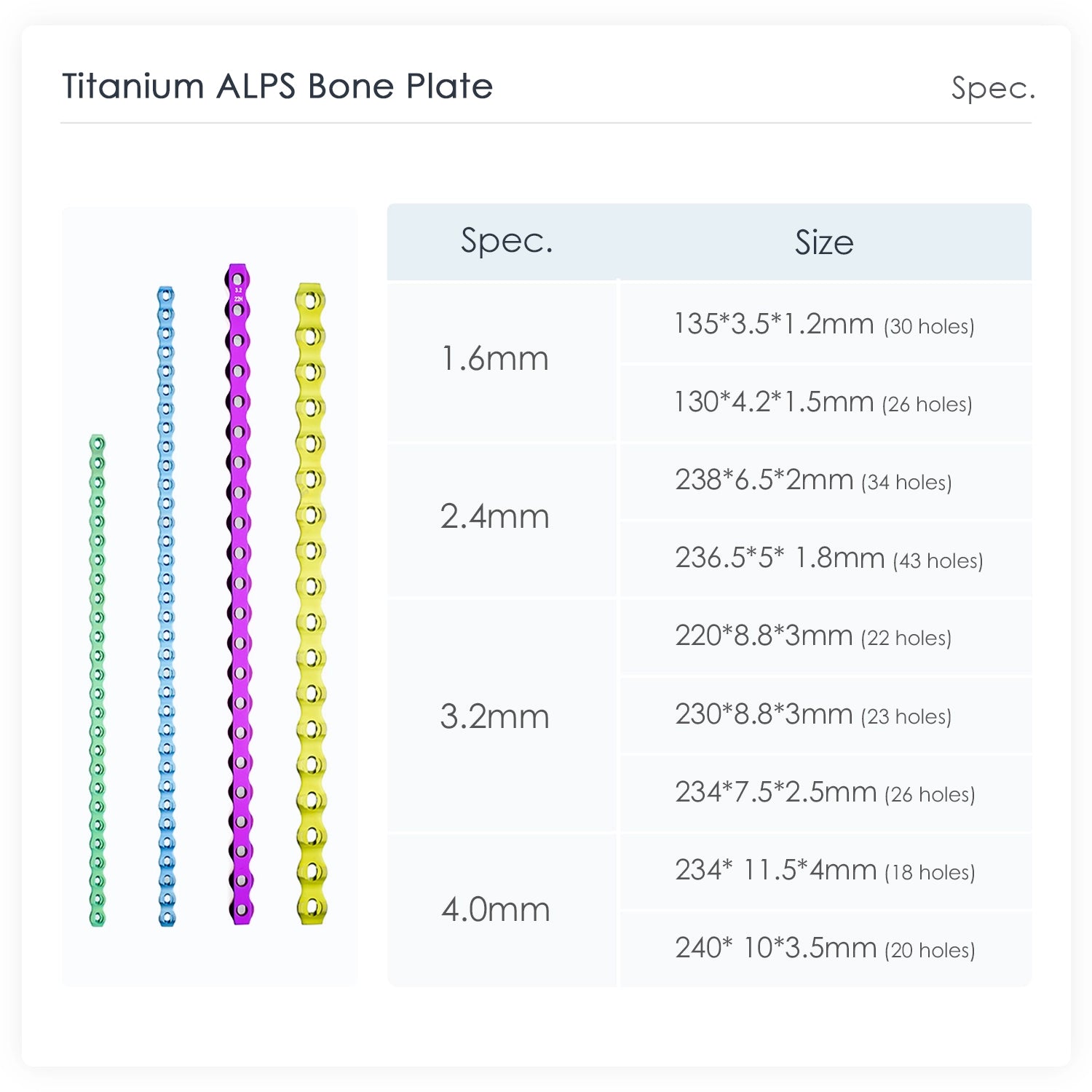Select the 2.4mm spec cell
The image size is (1092, 1092).
(x=495, y=517)
